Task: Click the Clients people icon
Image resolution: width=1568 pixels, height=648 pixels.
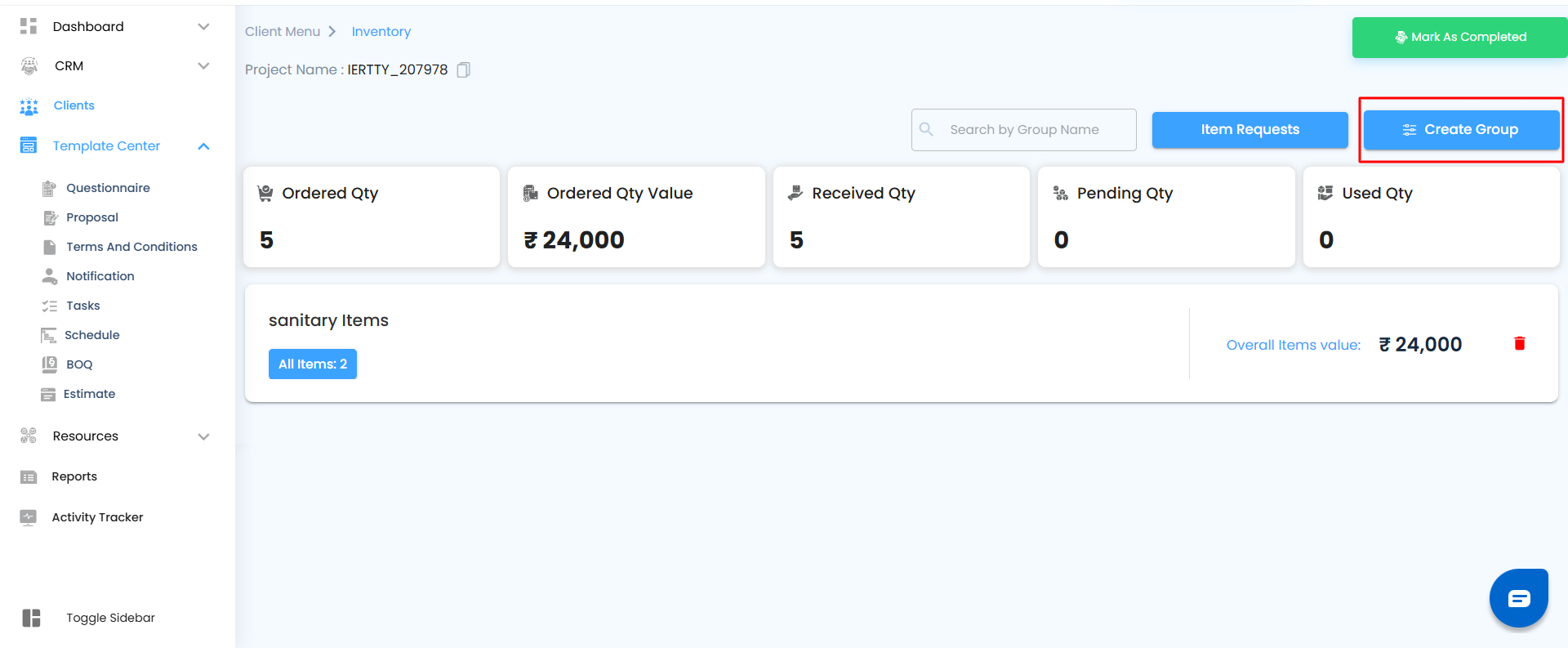Action: (x=29, y=106)
